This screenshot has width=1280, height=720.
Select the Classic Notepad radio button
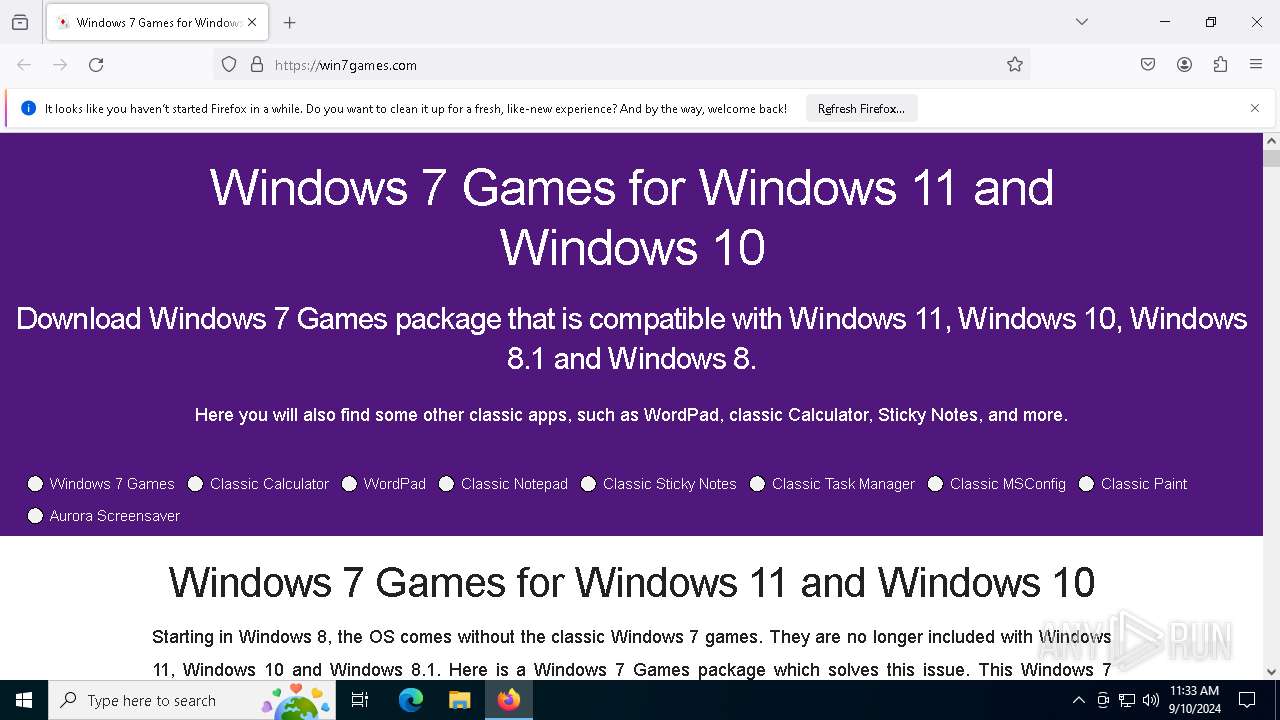446,484
